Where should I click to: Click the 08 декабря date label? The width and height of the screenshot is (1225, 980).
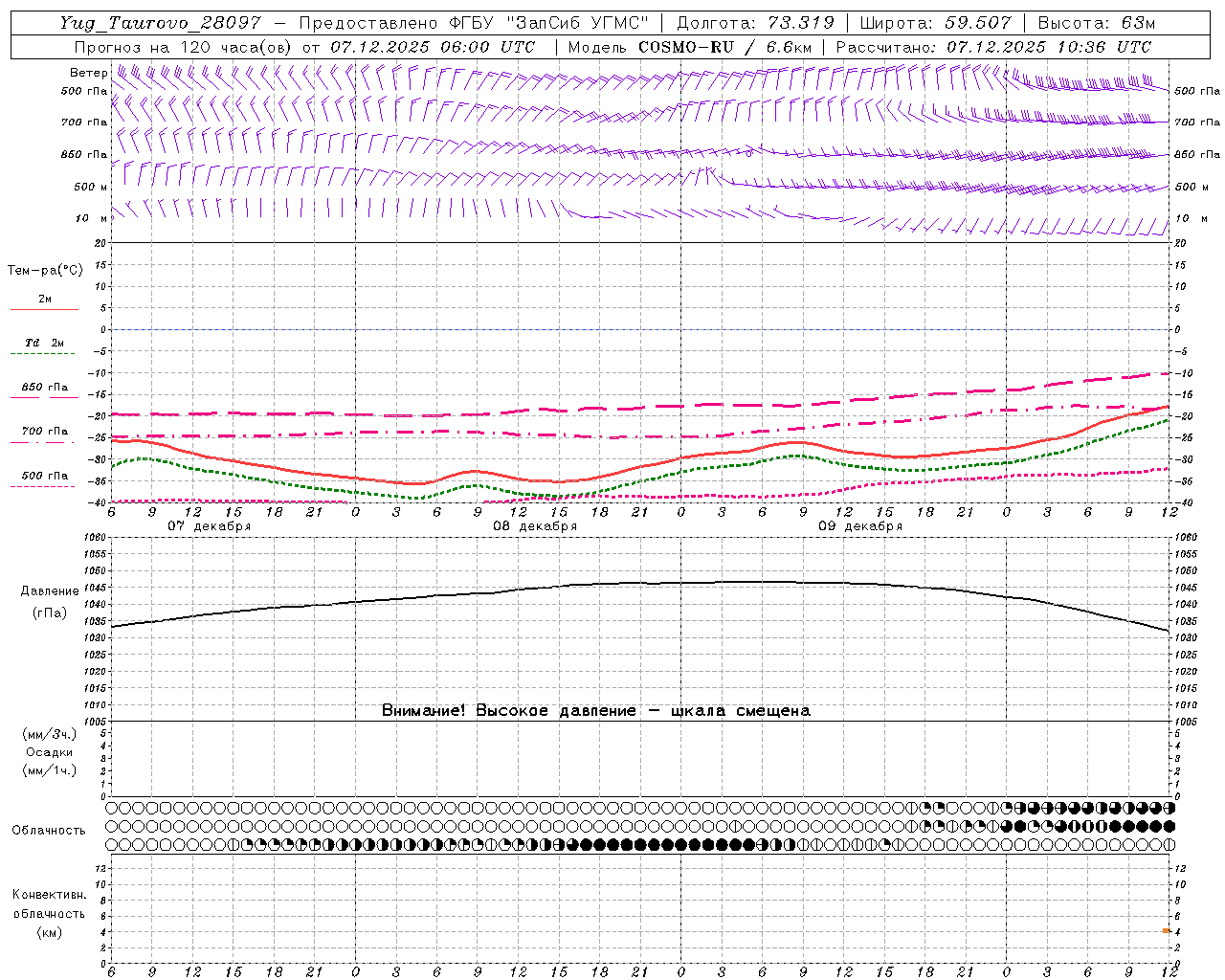click(x=535, y=526)
